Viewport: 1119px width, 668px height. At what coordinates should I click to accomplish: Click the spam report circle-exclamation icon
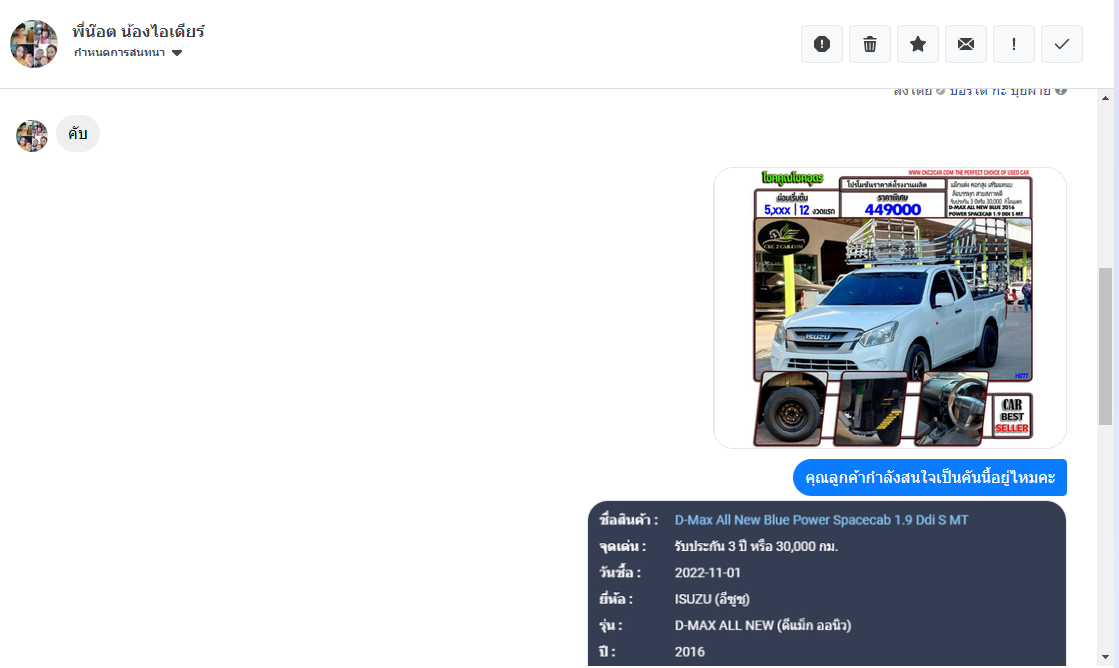point(821,44)
